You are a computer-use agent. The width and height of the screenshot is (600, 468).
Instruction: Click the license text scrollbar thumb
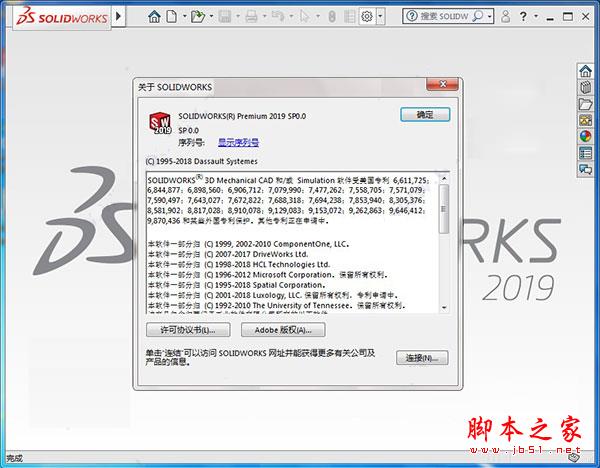(x=444, y=209)
